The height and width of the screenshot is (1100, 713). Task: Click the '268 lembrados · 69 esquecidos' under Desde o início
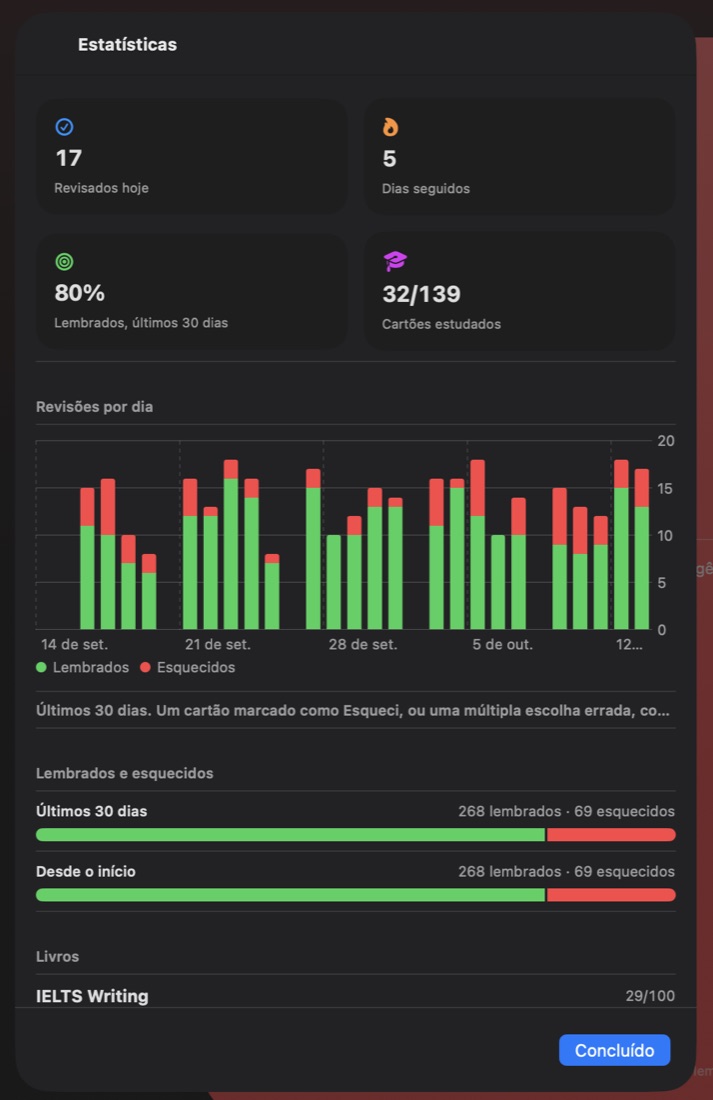click(x=566, y=871)
